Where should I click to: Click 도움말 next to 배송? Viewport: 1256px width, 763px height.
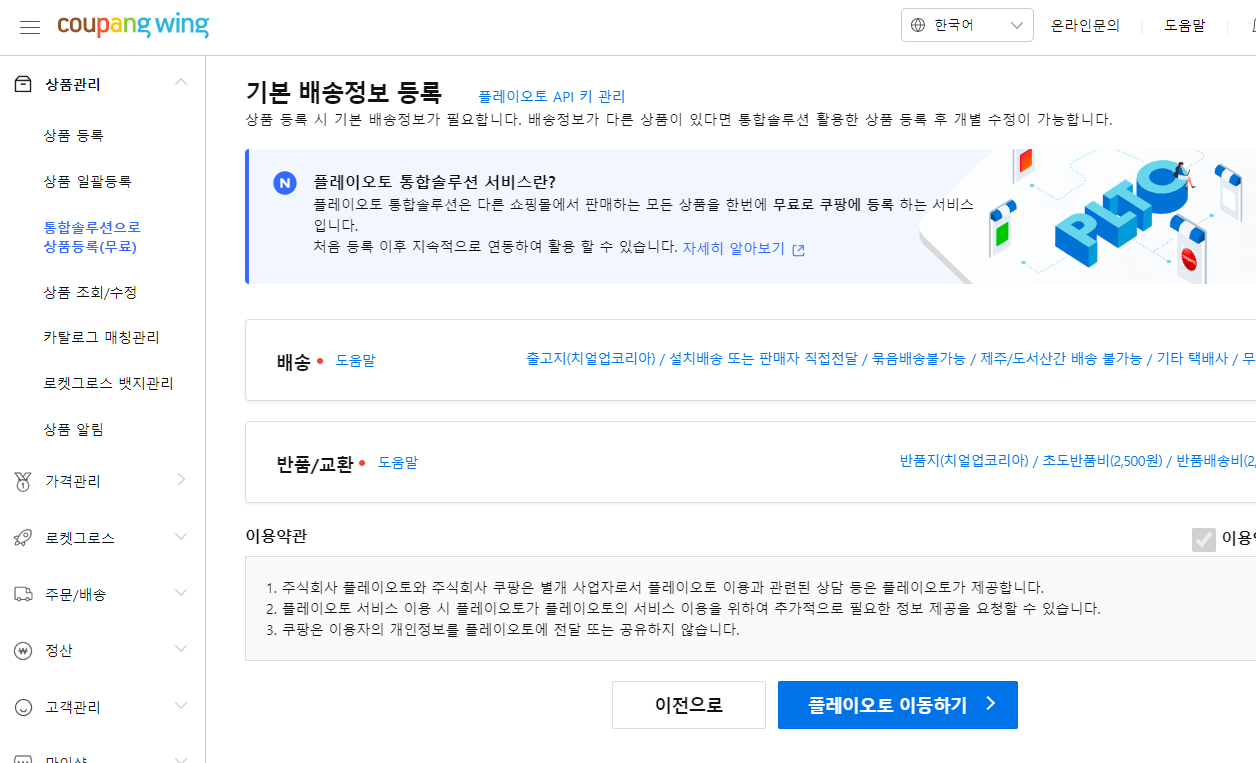(x=355, y=360)
